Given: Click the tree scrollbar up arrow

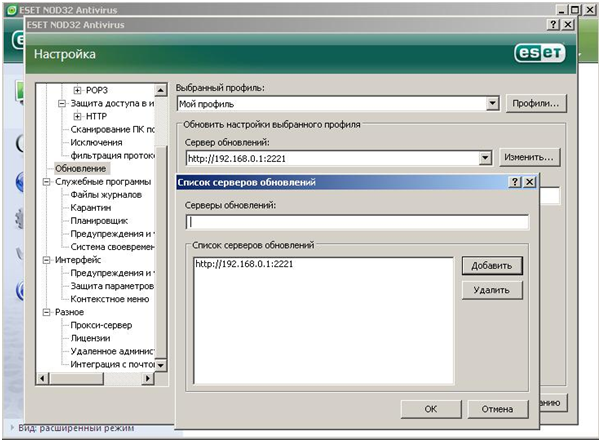Looking at the screenshot, I should [x=161, y=90].
